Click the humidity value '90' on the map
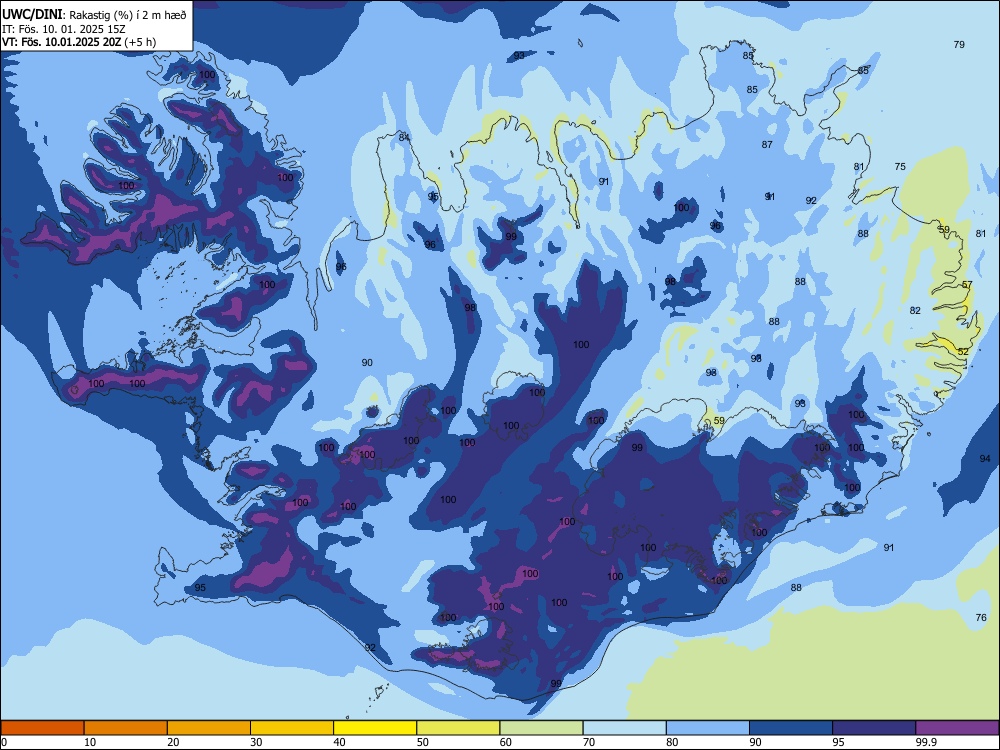The image size is (1000, 750). coord(367,363)
